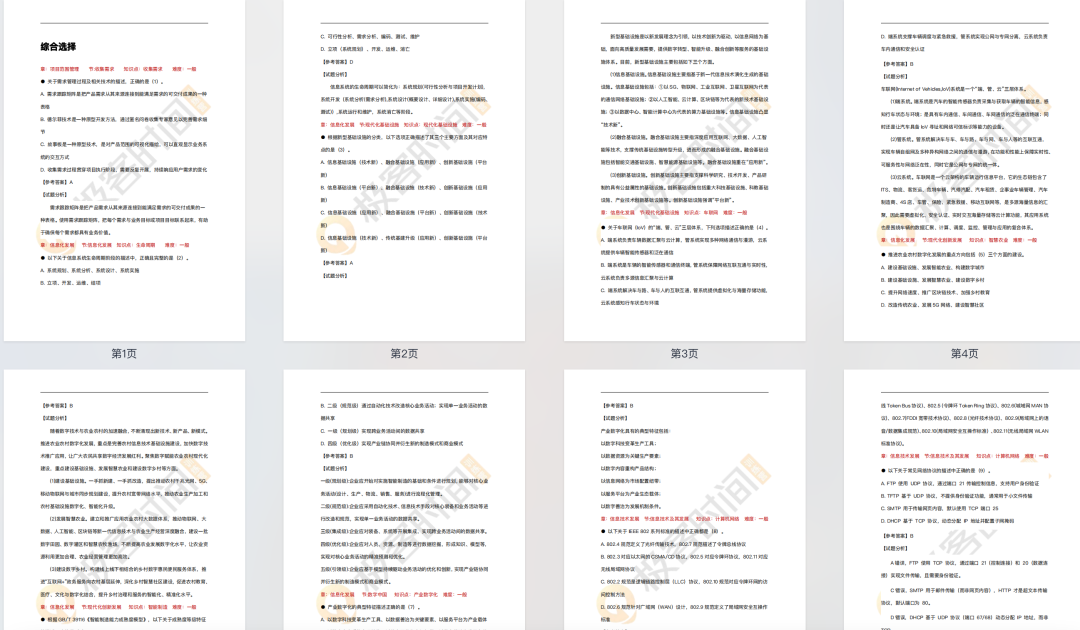Screen dimensions: 1080x630
Task: Select the thumbnail above the 第4页 label
Action: point(962,170)
